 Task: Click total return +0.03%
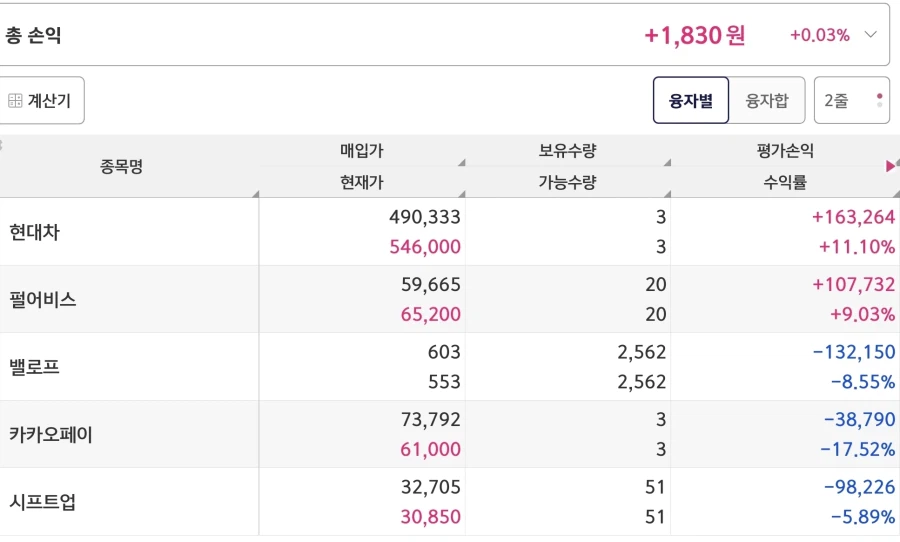(820, 35)
